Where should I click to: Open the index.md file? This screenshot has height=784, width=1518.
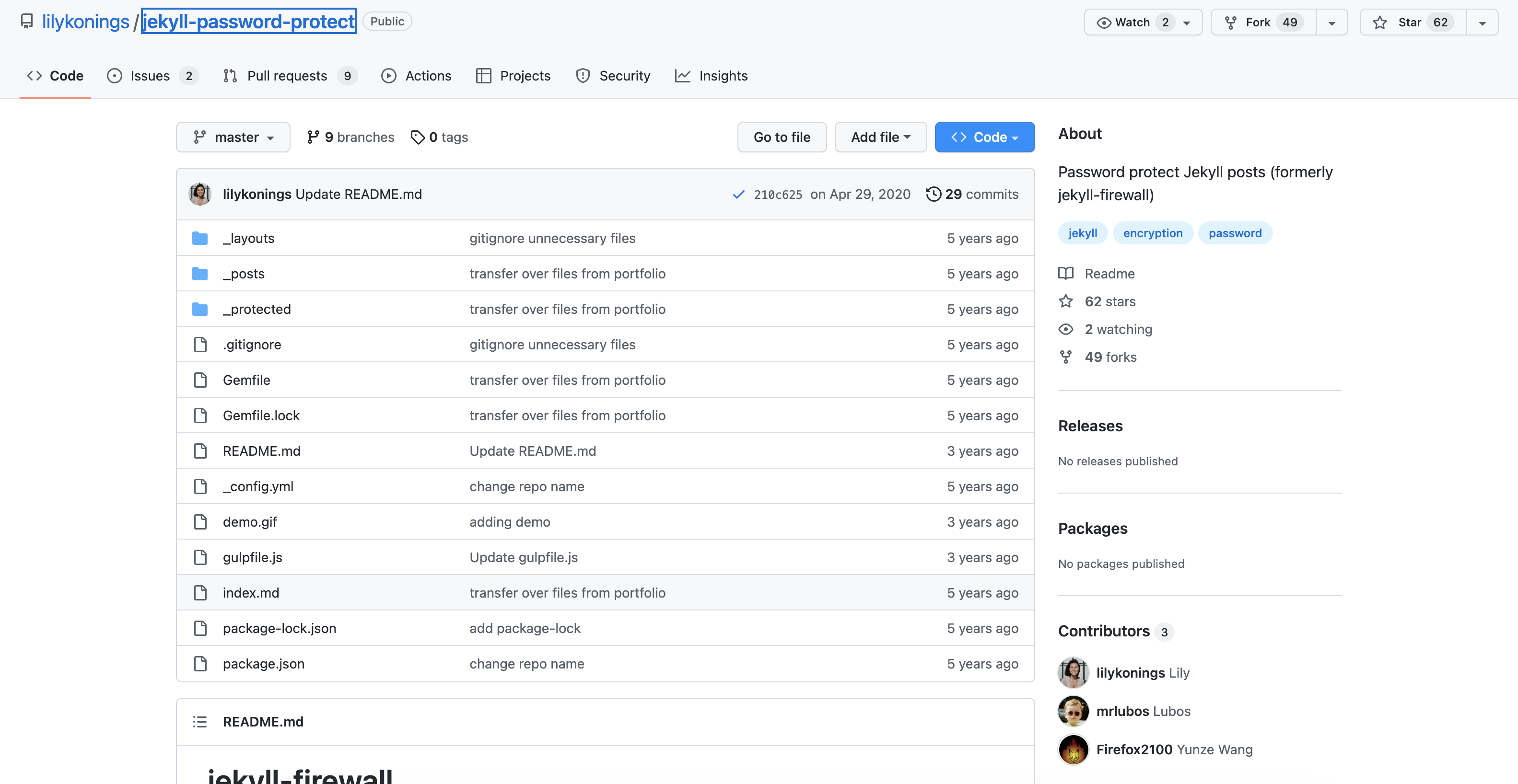point(251,593)
